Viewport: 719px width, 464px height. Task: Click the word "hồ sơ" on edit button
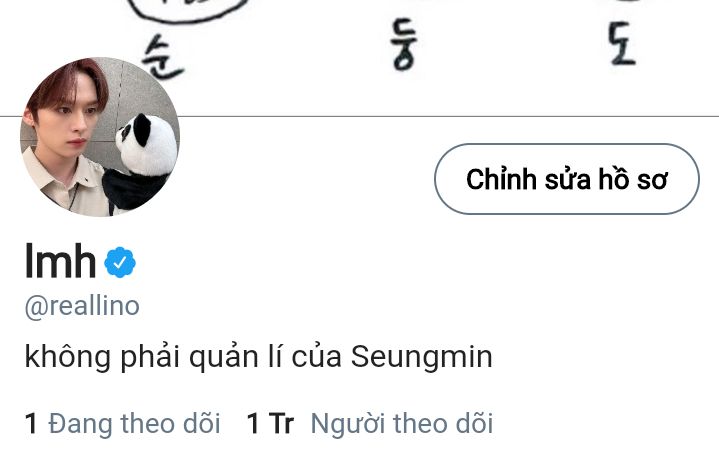click(x=632, y=179)
